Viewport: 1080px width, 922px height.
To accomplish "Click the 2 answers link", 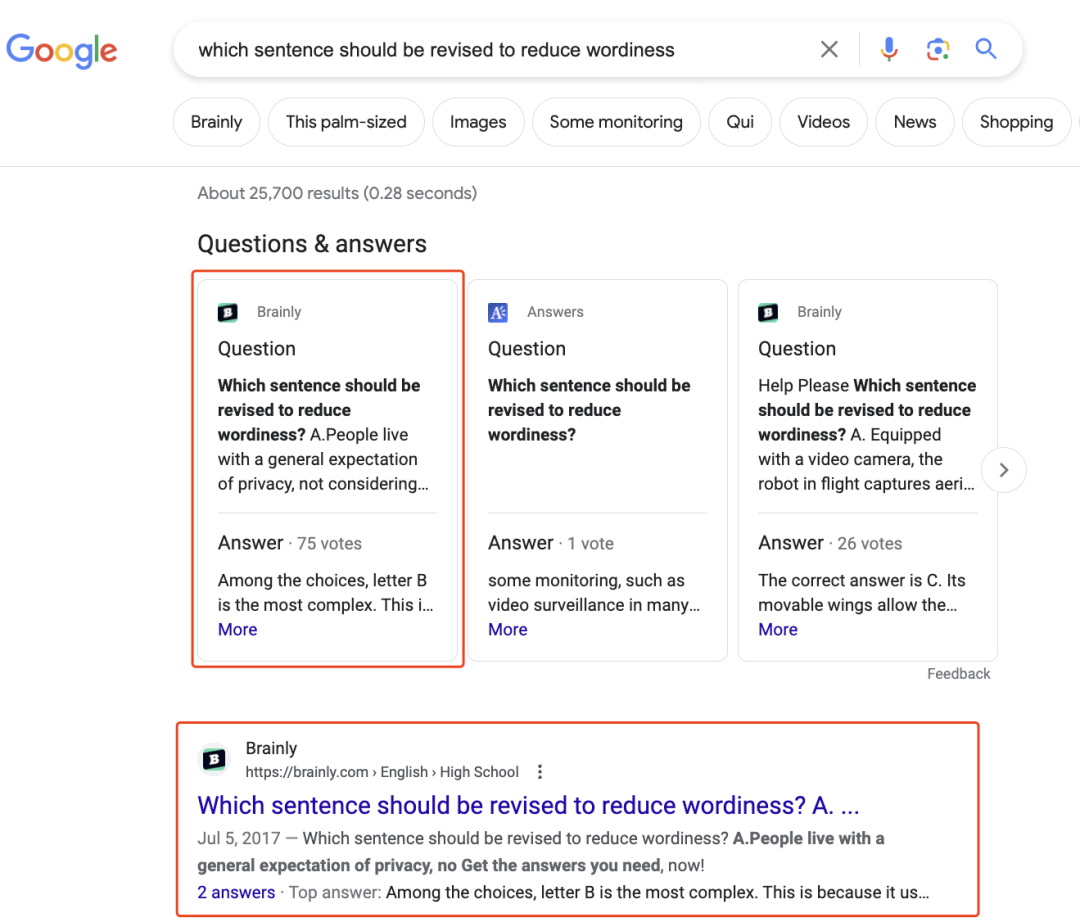I will click(x=236, y=892).
